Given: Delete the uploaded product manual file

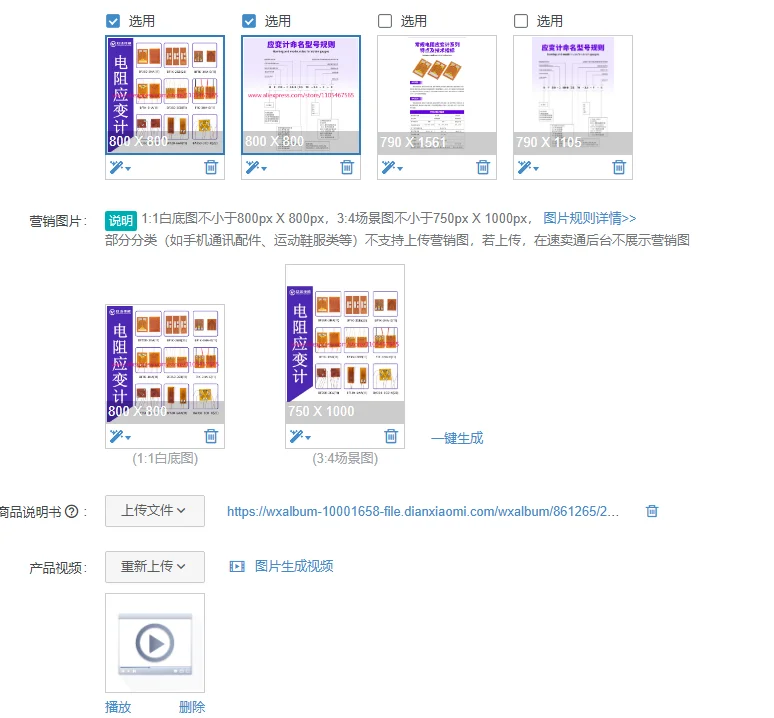Looking at the screenshot, I should [652, 511].
